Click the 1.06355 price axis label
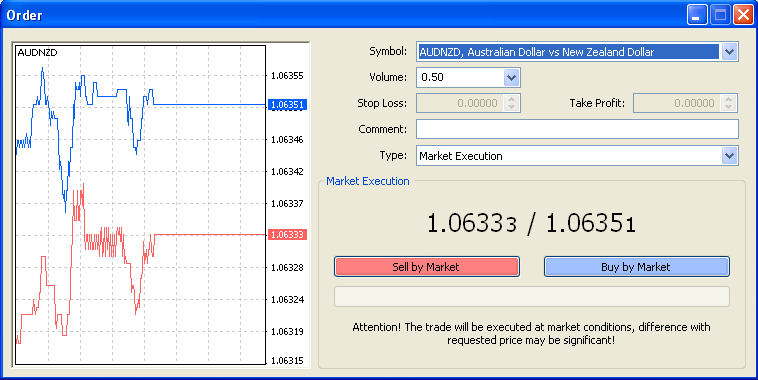The height and width of the screenshot is (380, 758). [x=287, y=76]
